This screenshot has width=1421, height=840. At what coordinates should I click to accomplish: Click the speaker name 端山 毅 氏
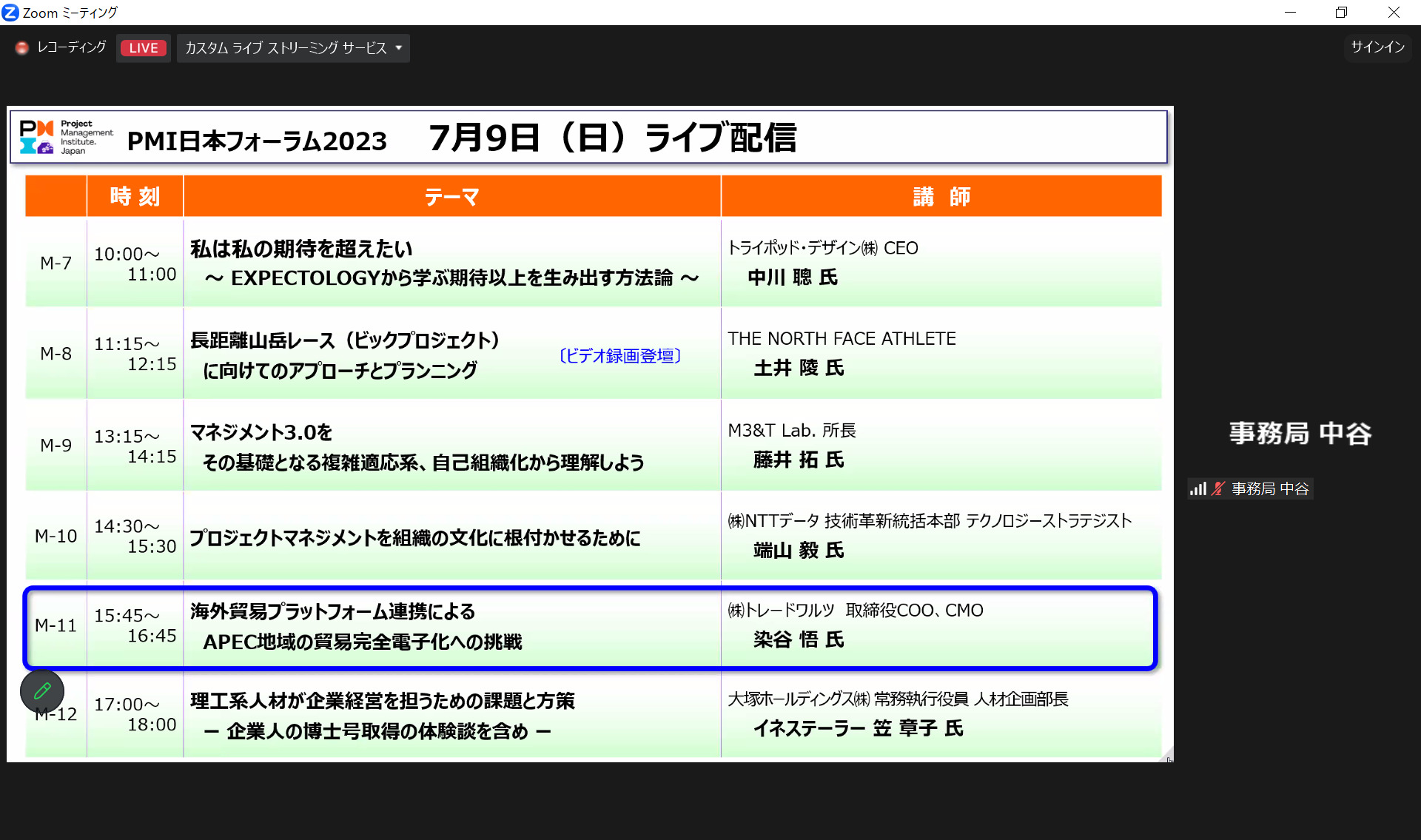[799, 550]
